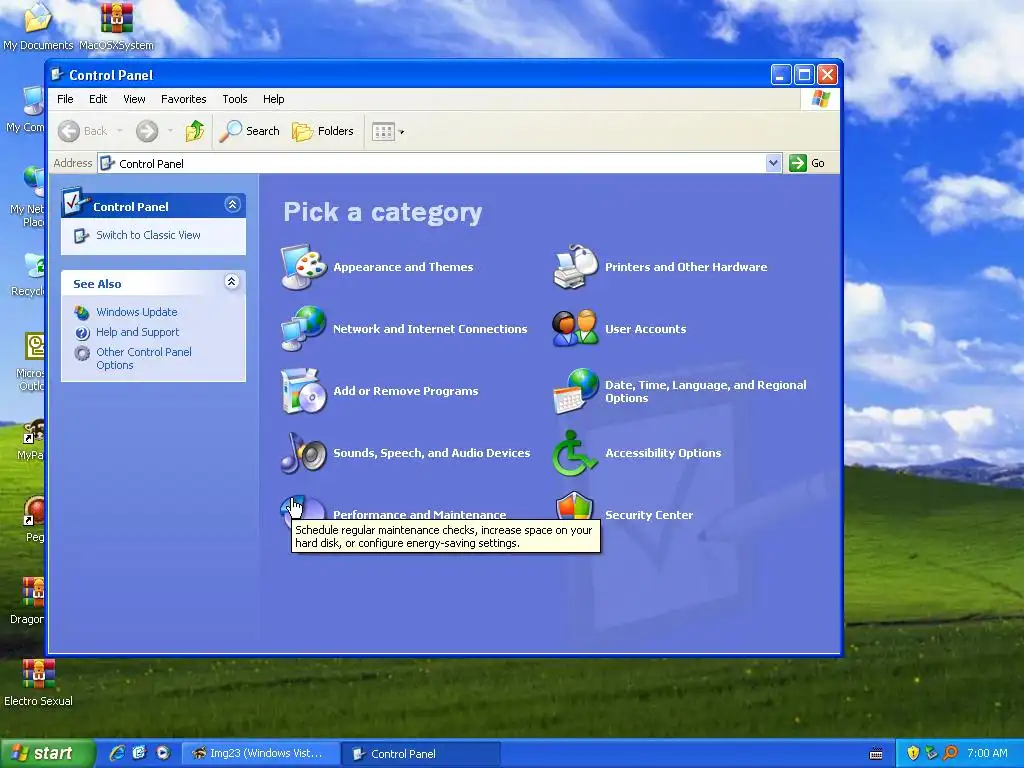Image resolution: width=1024 pixels, height=768 pixels.
Task: Click the Printers and Other Hardware icon
Action: 575,266
